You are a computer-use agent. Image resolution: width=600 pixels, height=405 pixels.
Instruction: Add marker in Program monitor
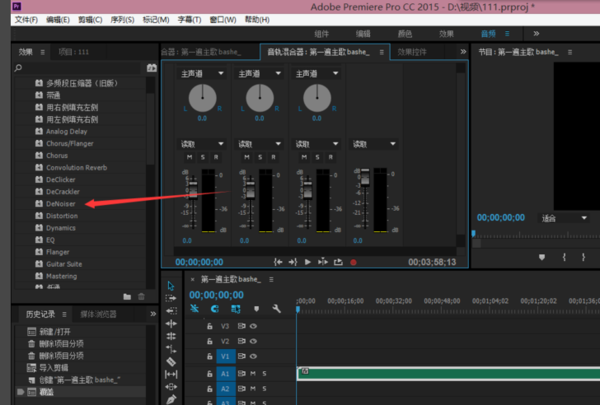(x=542, y=257)
